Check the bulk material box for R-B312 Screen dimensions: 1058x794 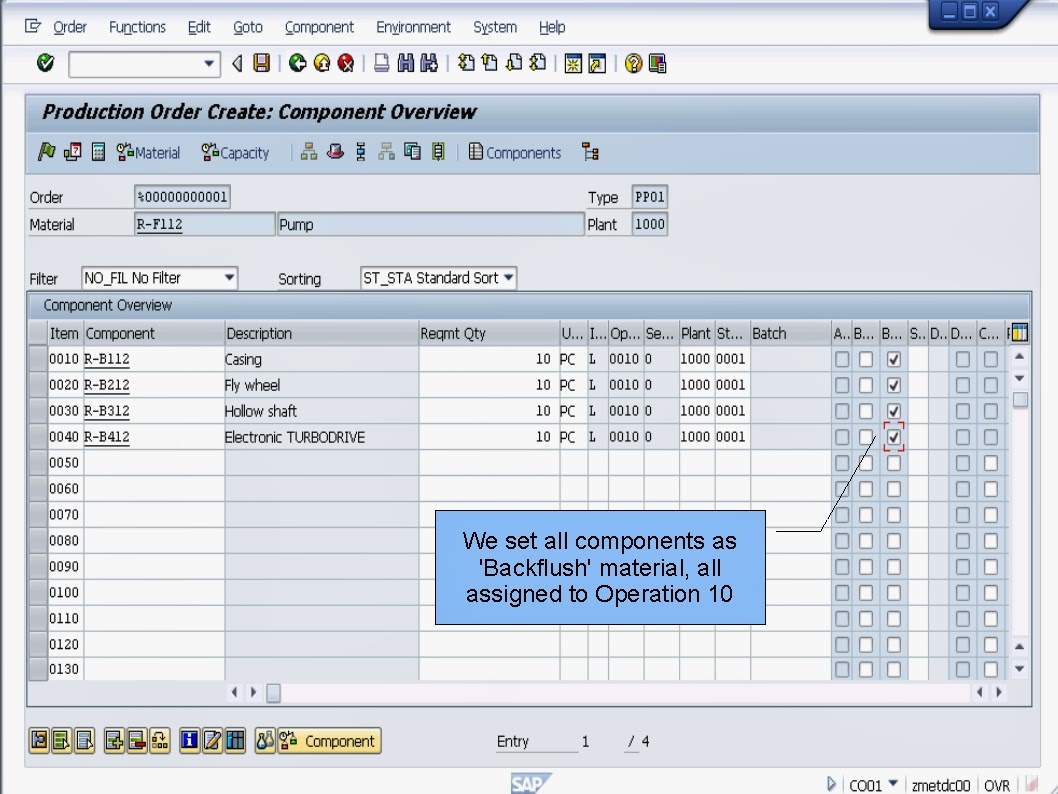866,410
